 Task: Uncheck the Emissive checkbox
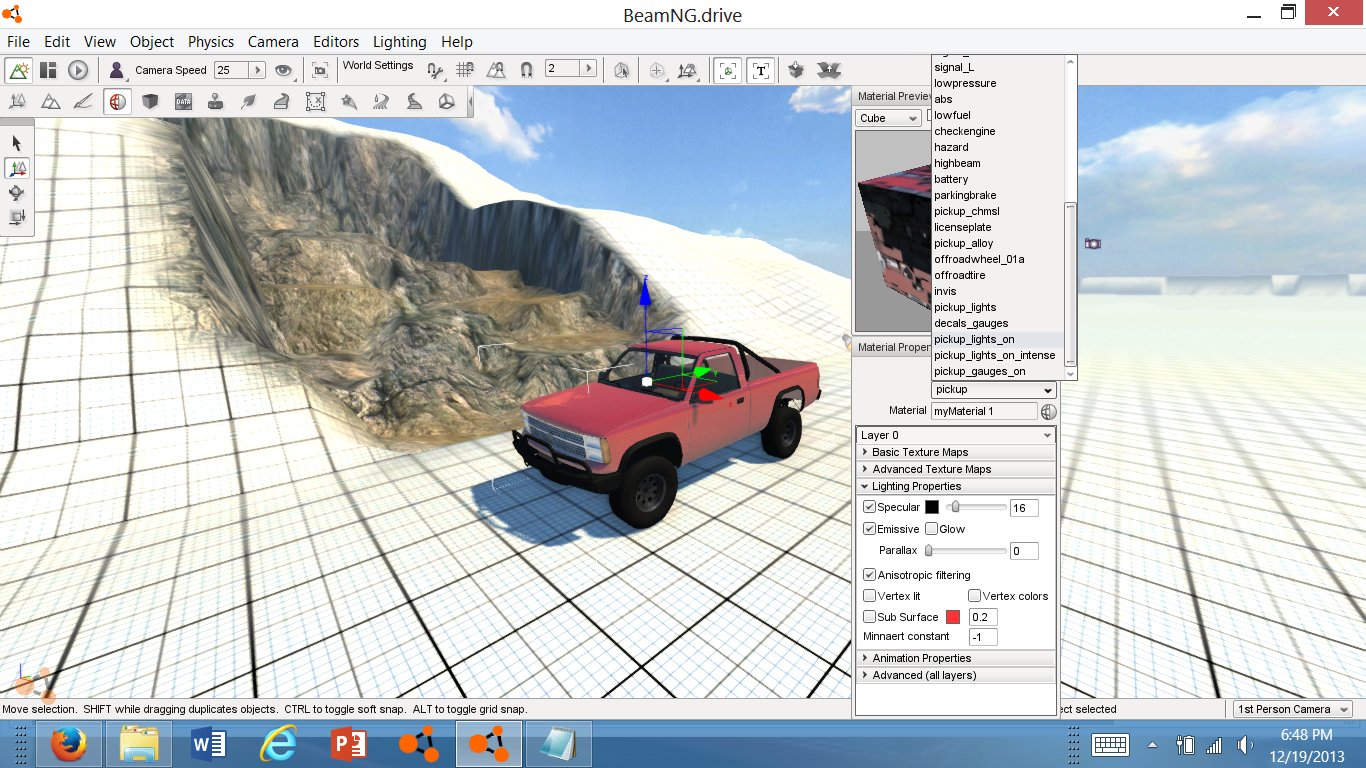[869, 529]
